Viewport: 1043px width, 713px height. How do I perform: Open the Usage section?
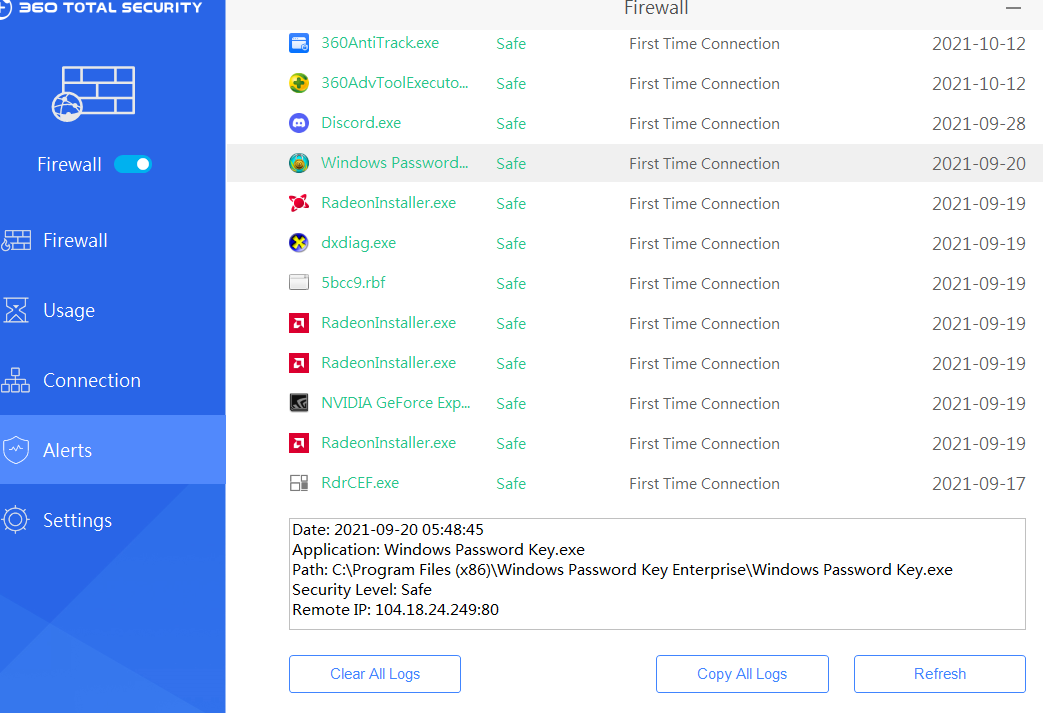(x=112, y=310)
